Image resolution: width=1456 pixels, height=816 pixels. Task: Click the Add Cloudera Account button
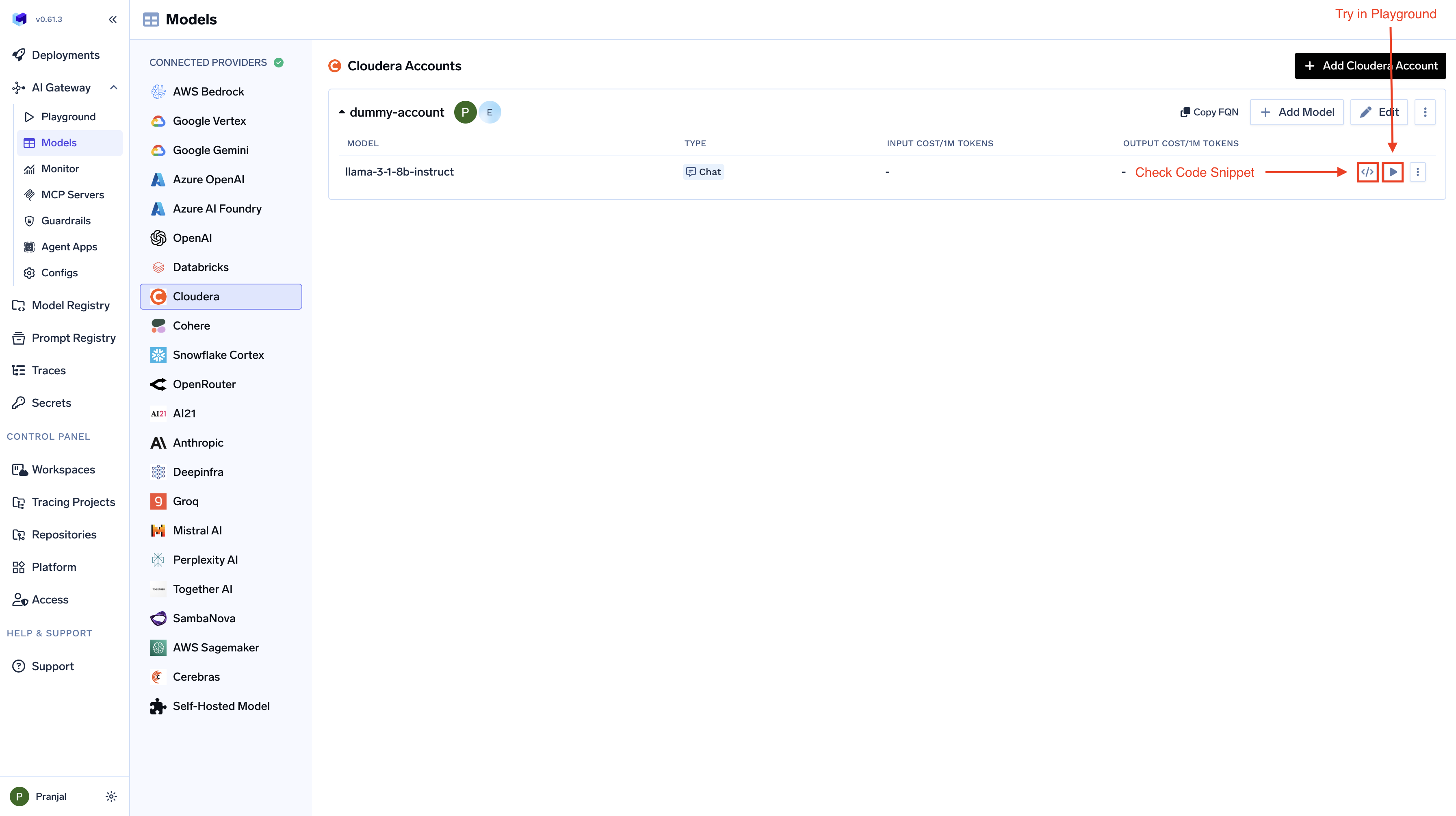1370,65
